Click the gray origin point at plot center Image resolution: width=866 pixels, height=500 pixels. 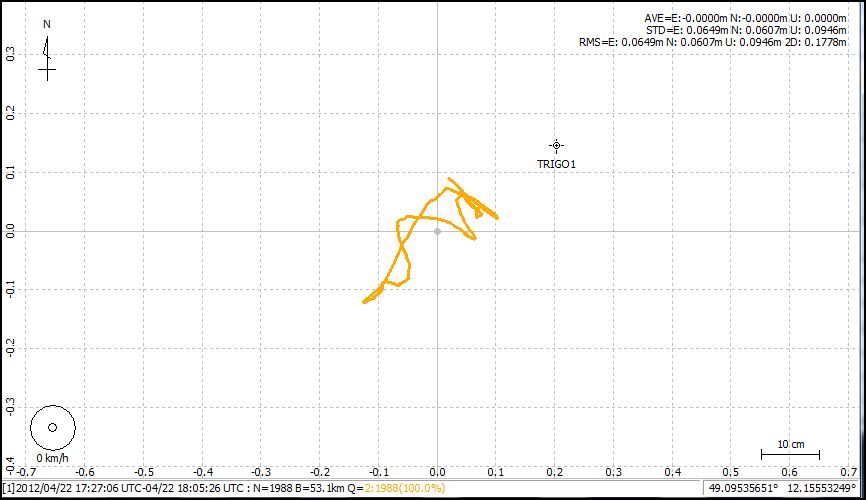437,231
